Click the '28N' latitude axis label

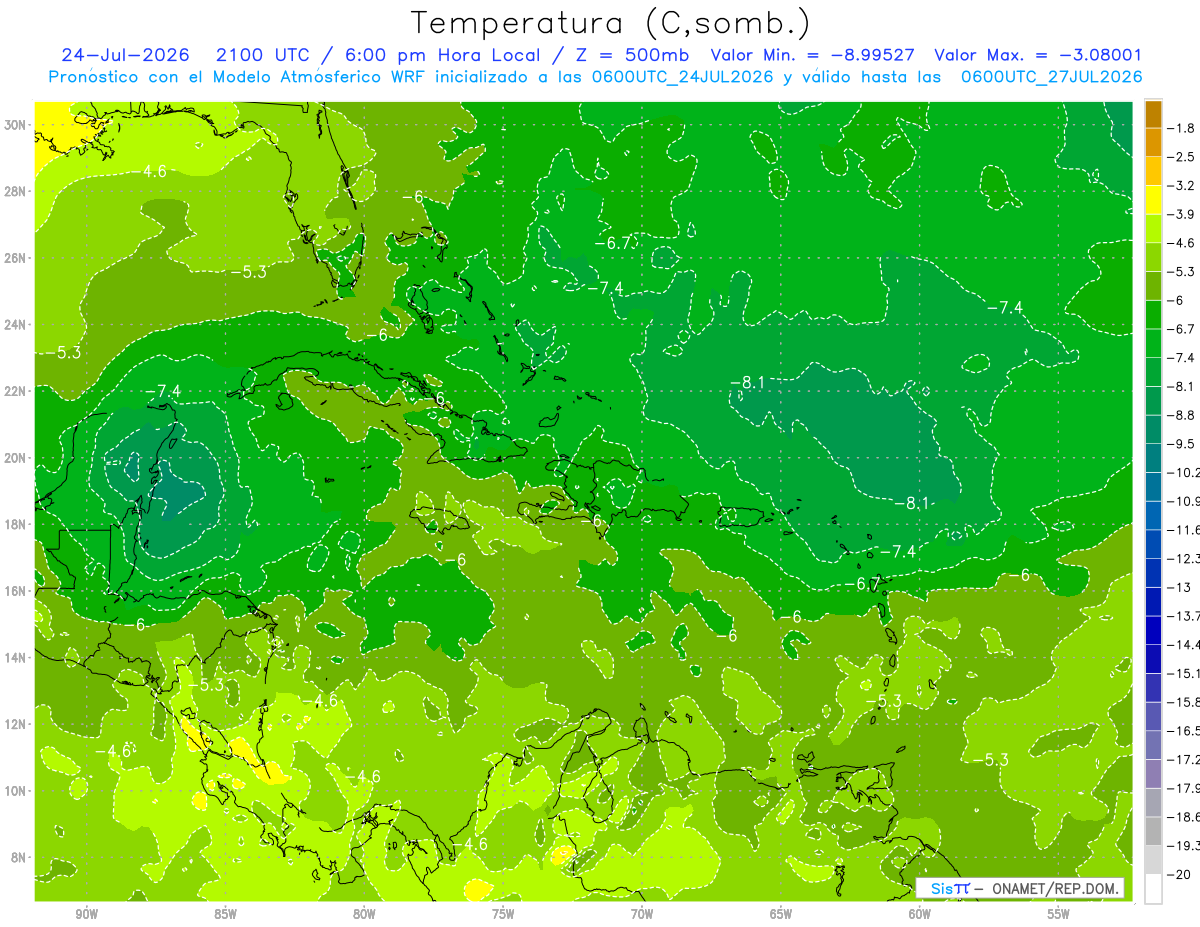(17, 191)
